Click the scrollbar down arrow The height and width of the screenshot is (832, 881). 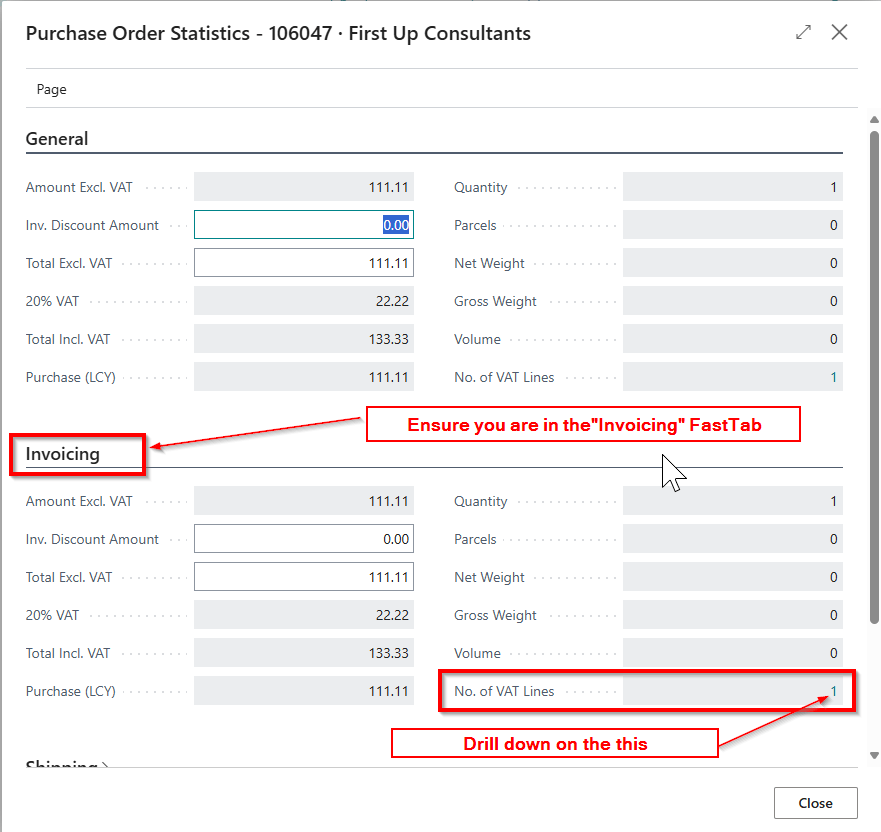[874, 755]
